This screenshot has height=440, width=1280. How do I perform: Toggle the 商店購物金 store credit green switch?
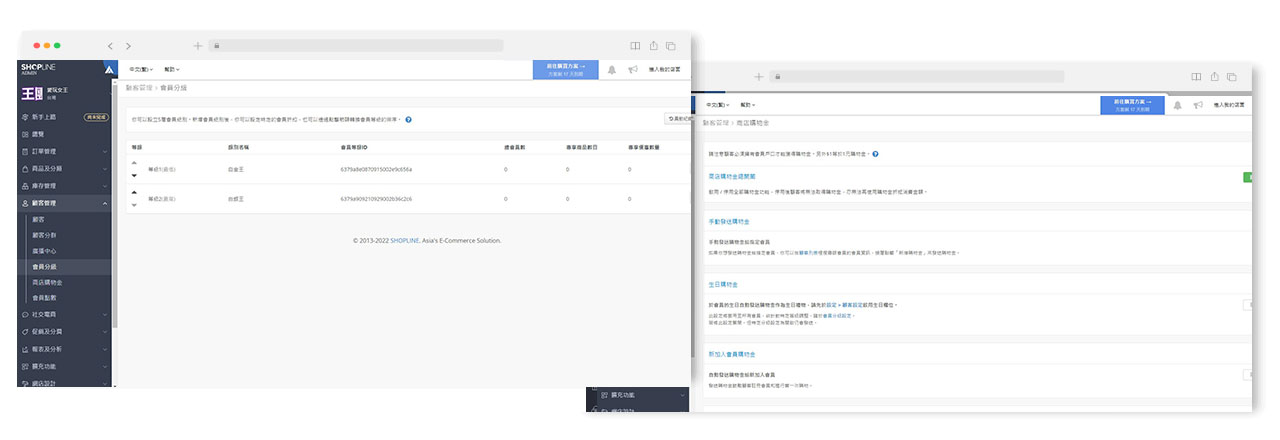(x=1247, y=176)
